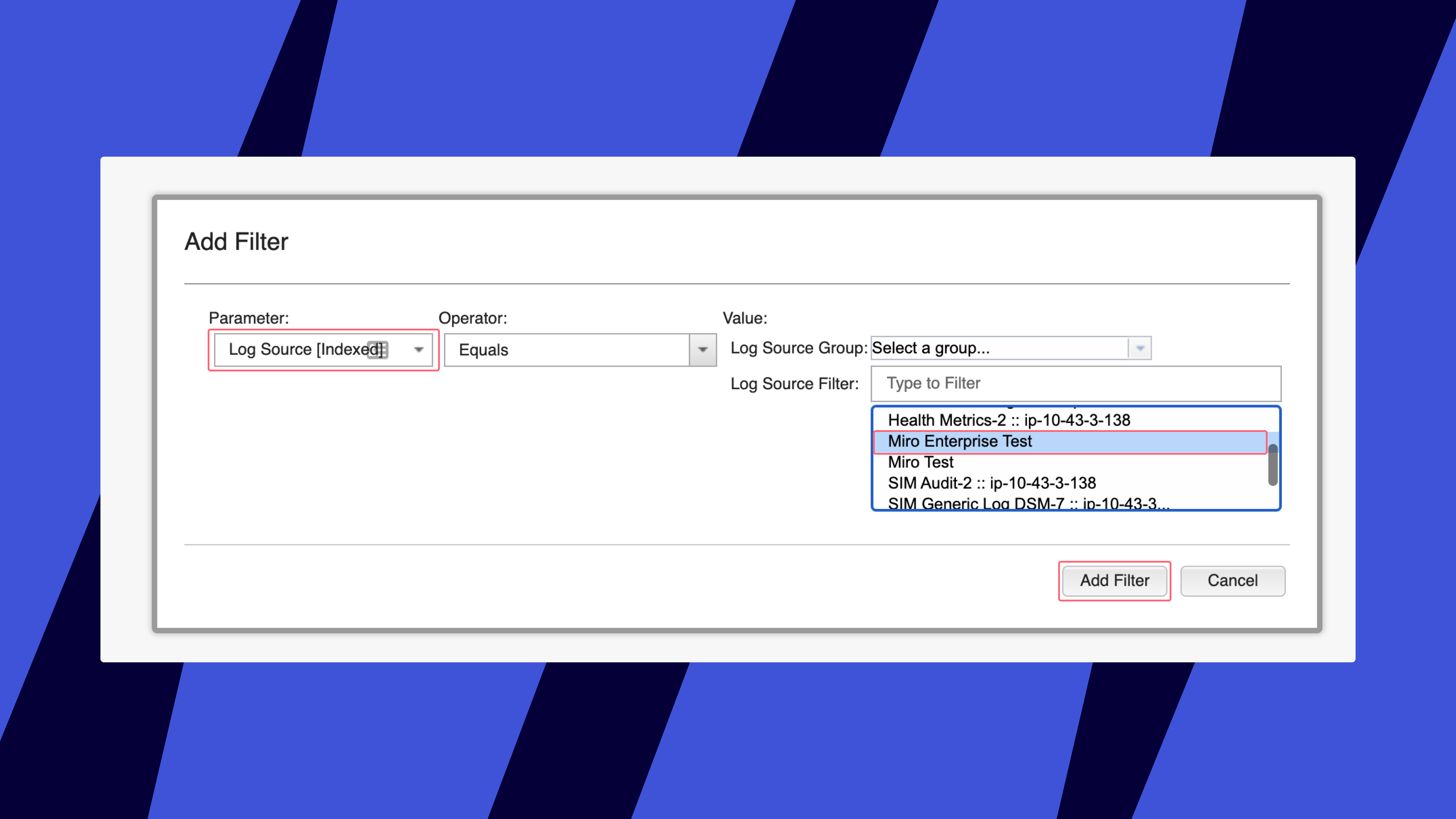Open the Log Source [Indexed] parameter selector

coord(305,350)
